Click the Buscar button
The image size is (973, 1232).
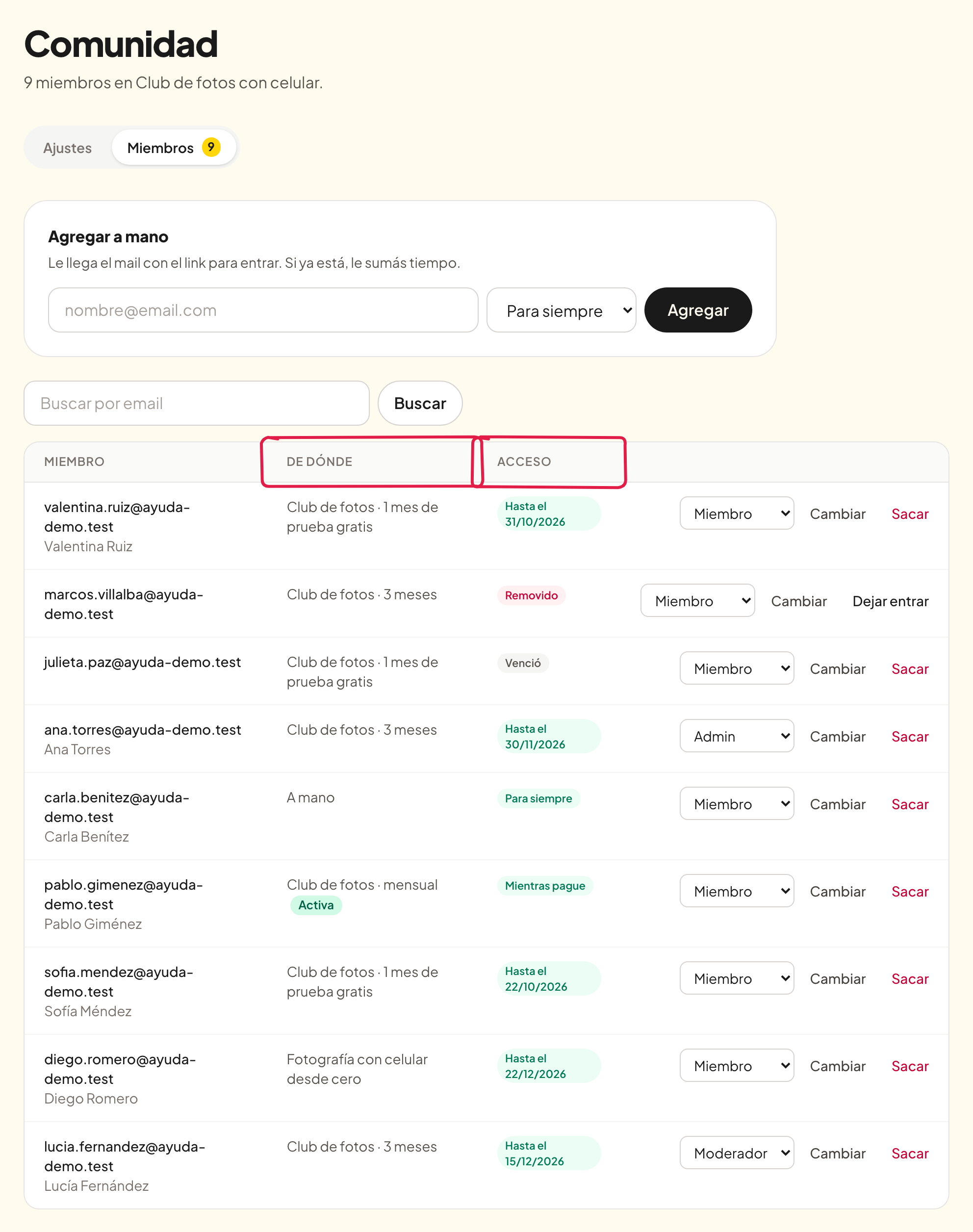coord(420,403)
